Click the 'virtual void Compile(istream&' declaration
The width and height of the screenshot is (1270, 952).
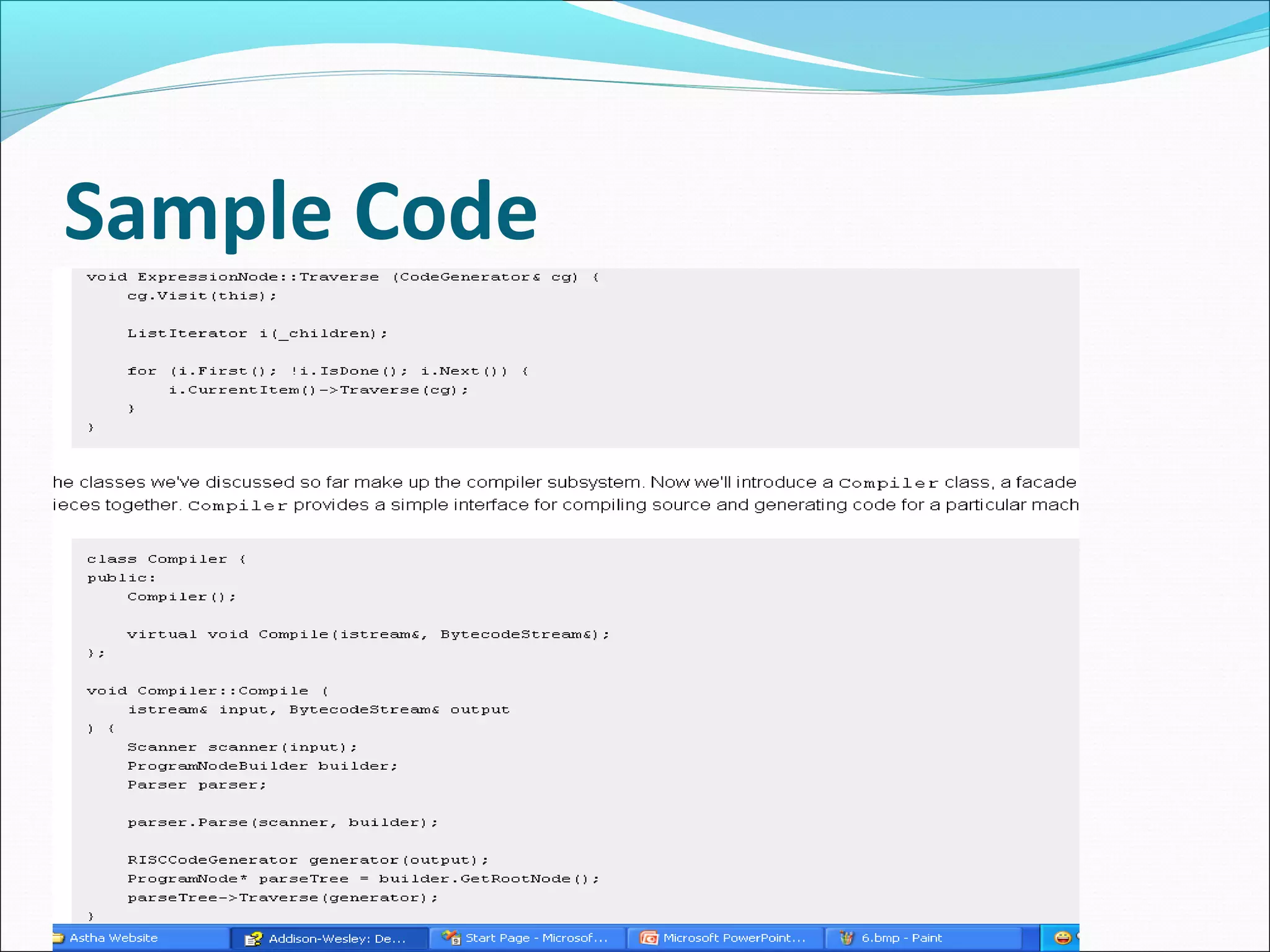point(368,634)
